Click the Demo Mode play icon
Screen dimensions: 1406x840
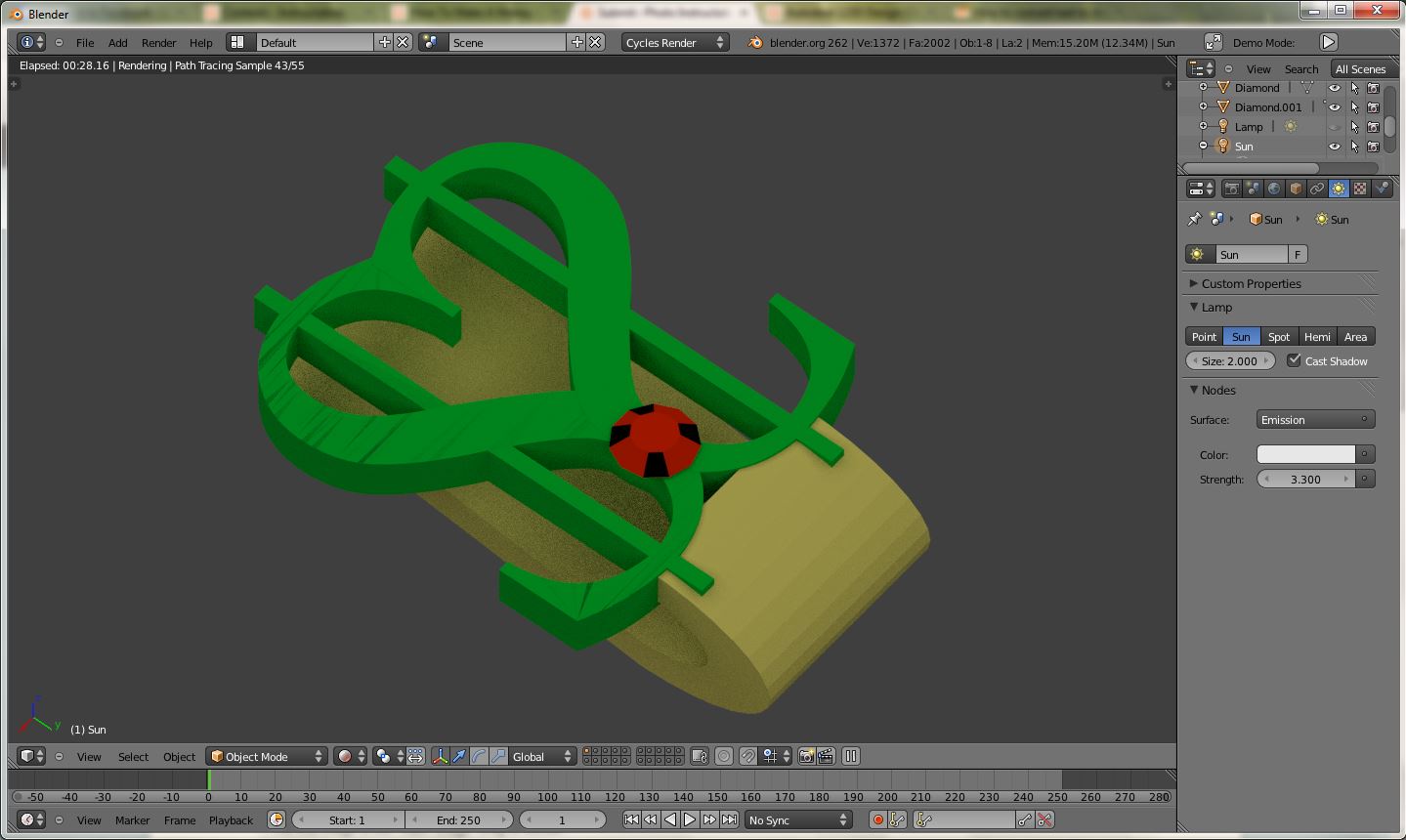[1329, 42]
